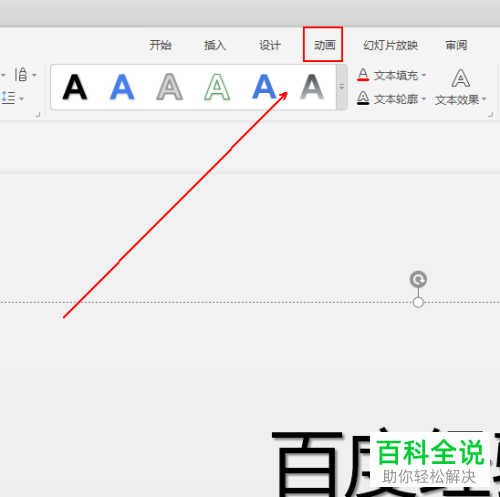The height and width of the screenshot is (497, 500).
Task: Apply the second blue A style
Action: 264,87
